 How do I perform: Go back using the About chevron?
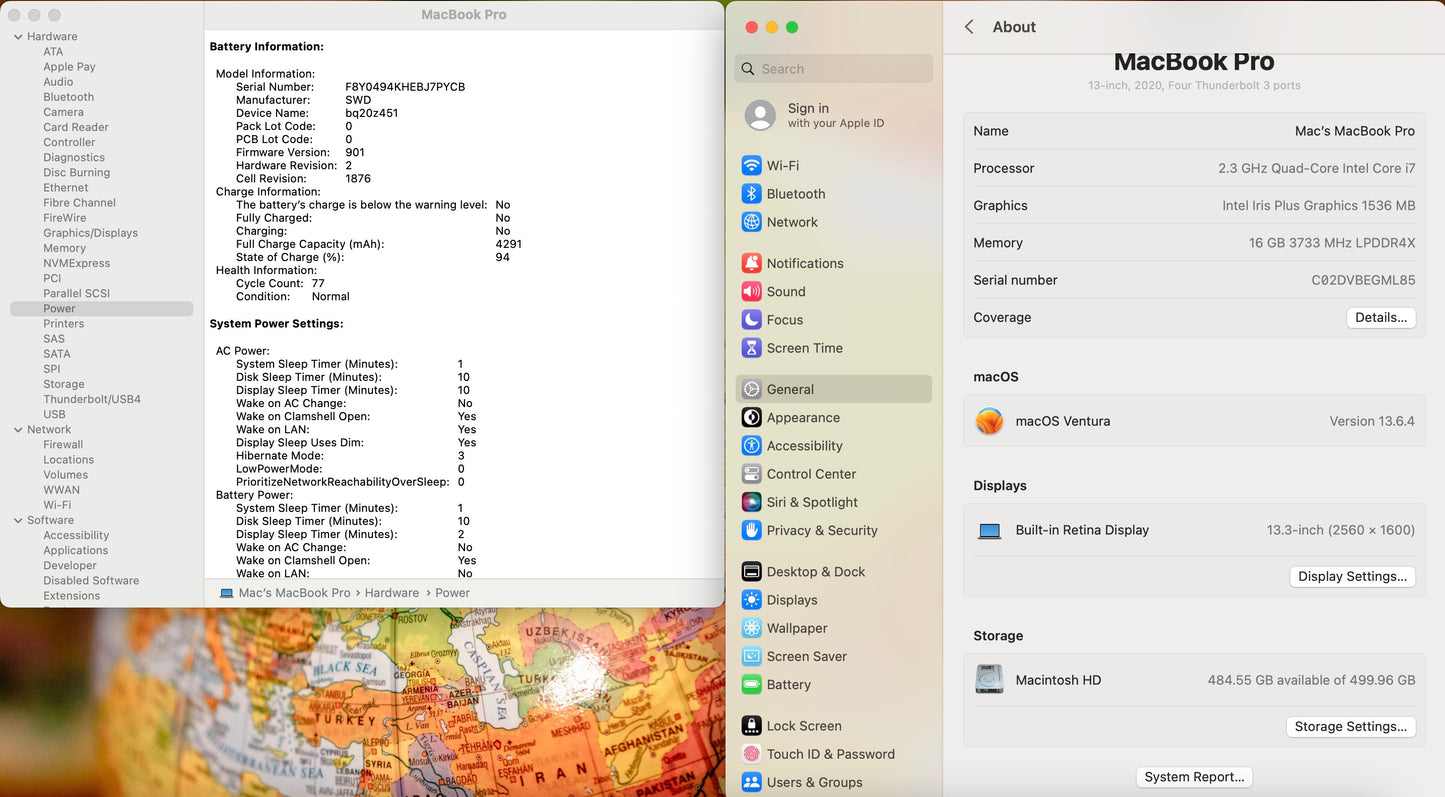969,27
